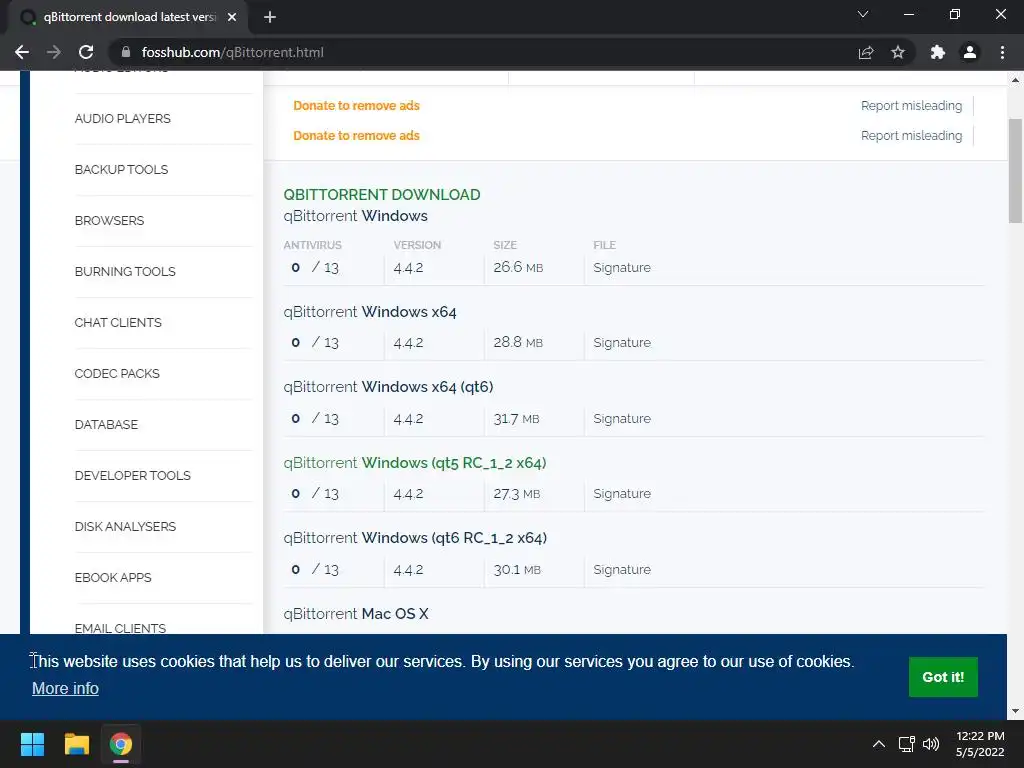Image resolution: width=1024 pixels, height=768 pixels.
Task: Open CHAT CLIENTS category
Action: click(118, 323)
